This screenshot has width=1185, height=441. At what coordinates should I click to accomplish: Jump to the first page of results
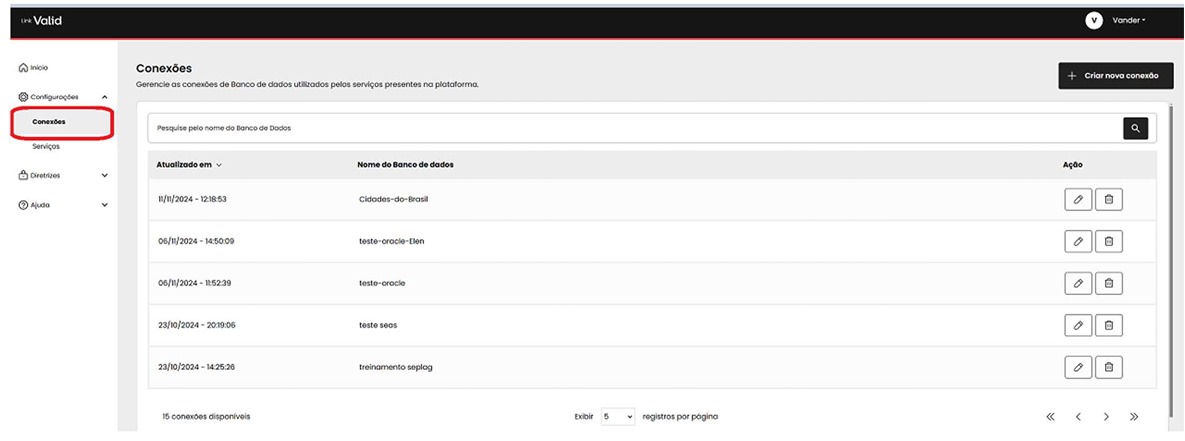pyautogui.click(x=1050, y=416)
